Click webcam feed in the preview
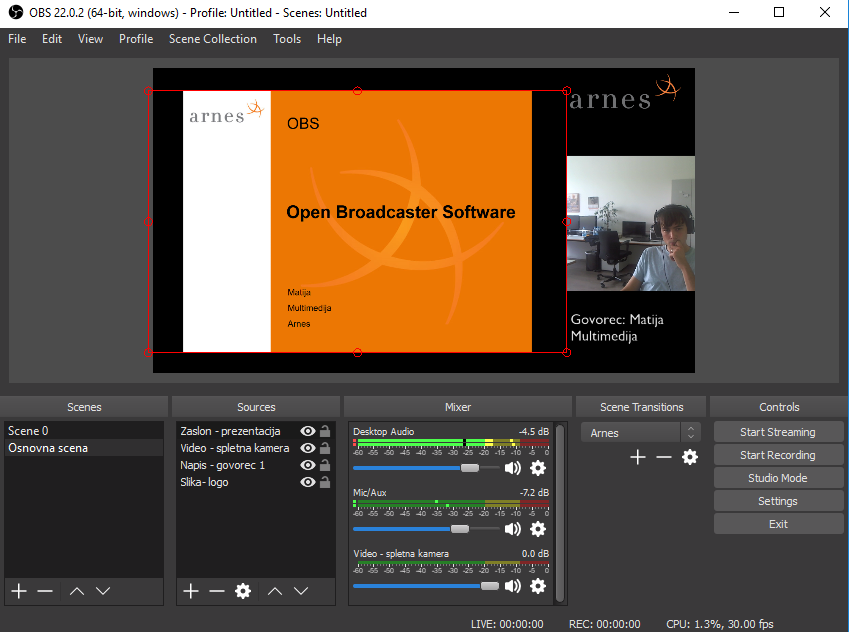Image resolution: width=849 pixels, height=632 pixels. [x=631, y=223]
